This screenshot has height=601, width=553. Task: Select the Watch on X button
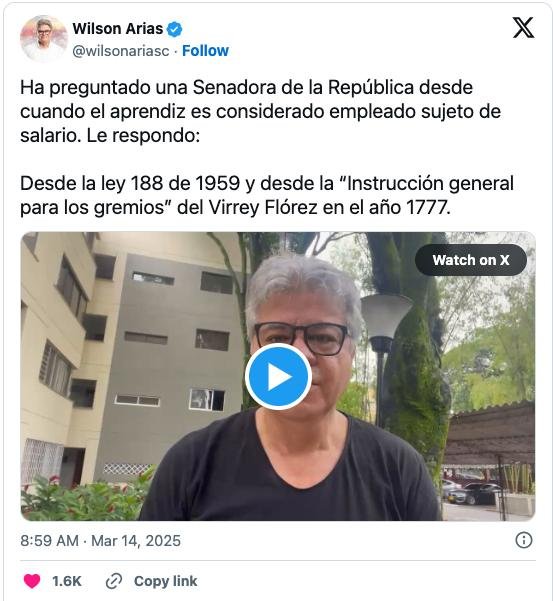coord(471,260)
